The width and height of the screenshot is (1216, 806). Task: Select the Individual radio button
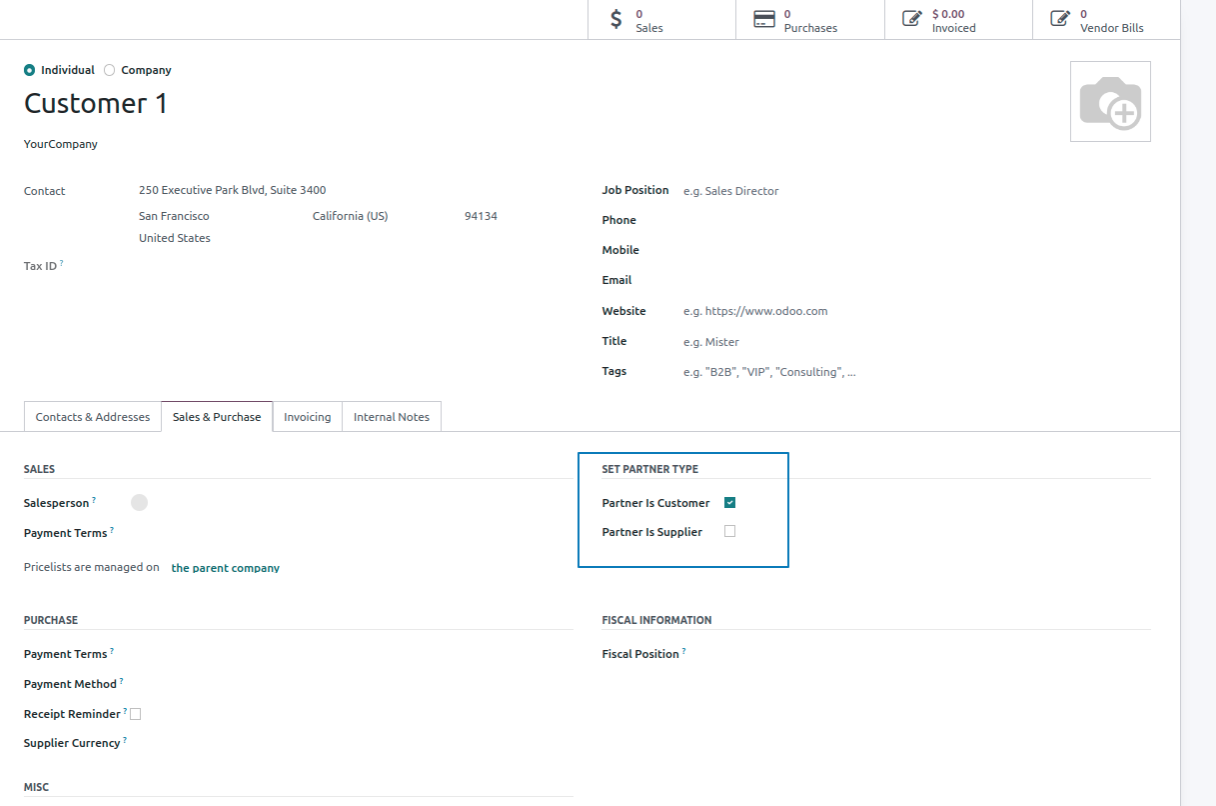(x=29, y=70)
